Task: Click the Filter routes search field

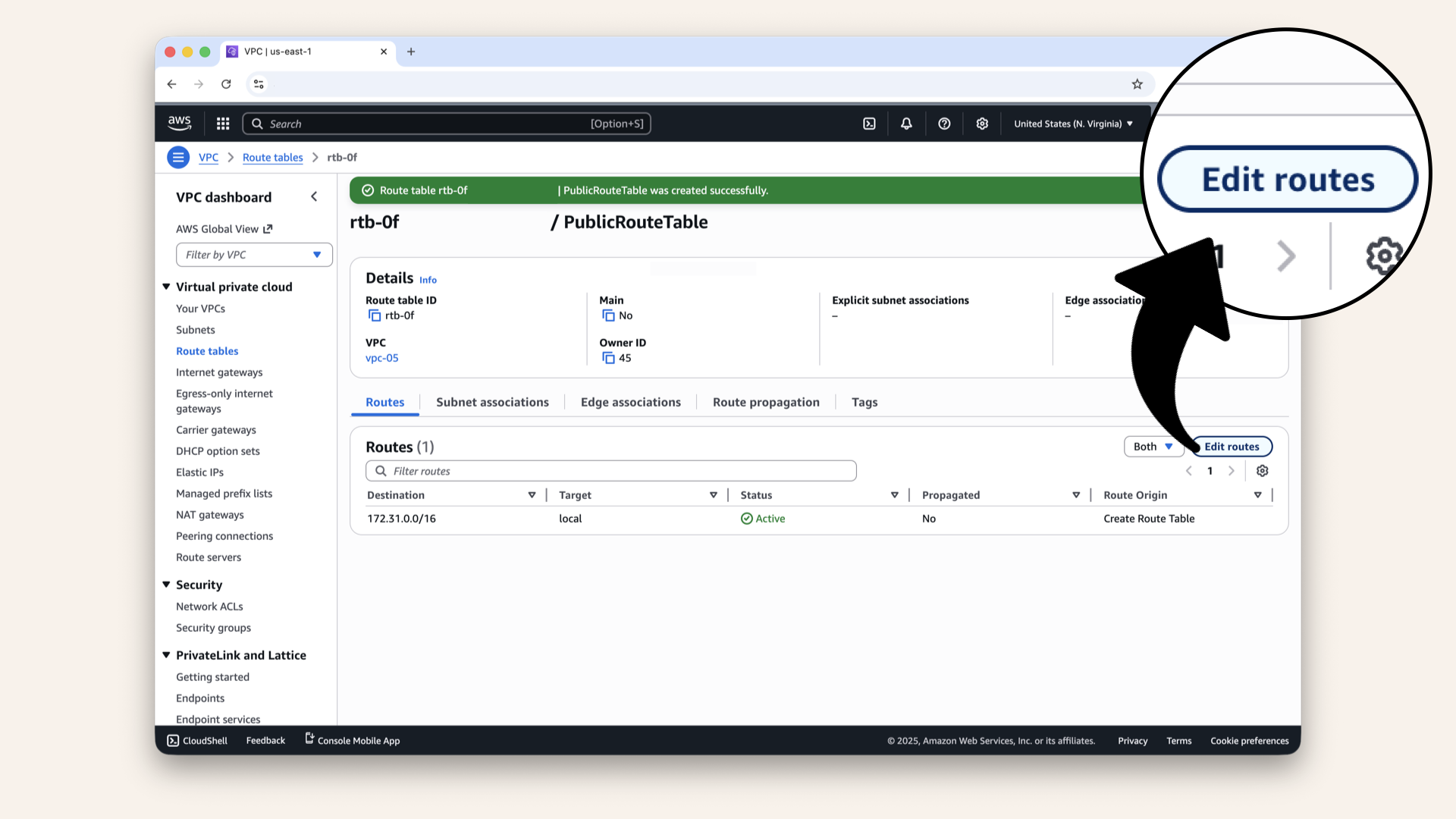Action: coord(610,471)
